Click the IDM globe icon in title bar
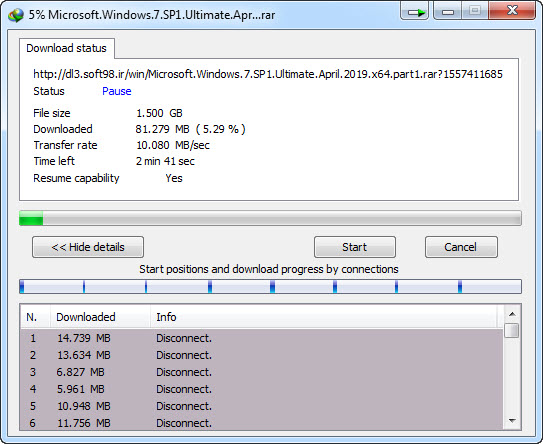 [16, 15]
